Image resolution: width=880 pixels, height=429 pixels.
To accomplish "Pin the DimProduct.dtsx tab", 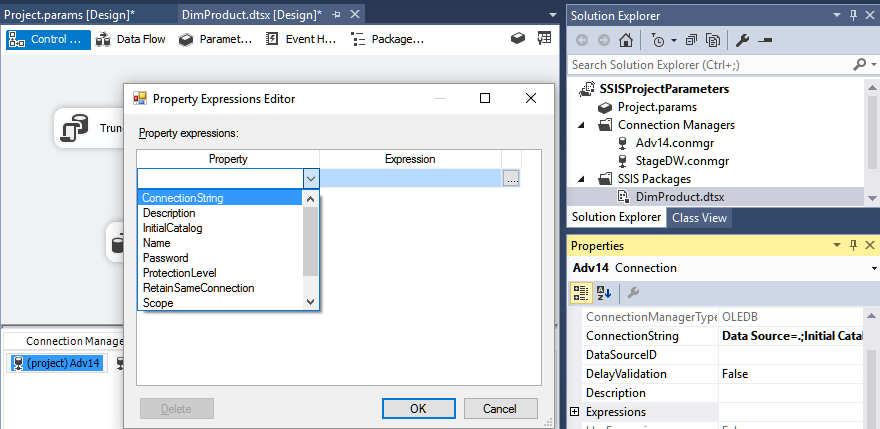I will pyautogui.click(x=336, y=15).
